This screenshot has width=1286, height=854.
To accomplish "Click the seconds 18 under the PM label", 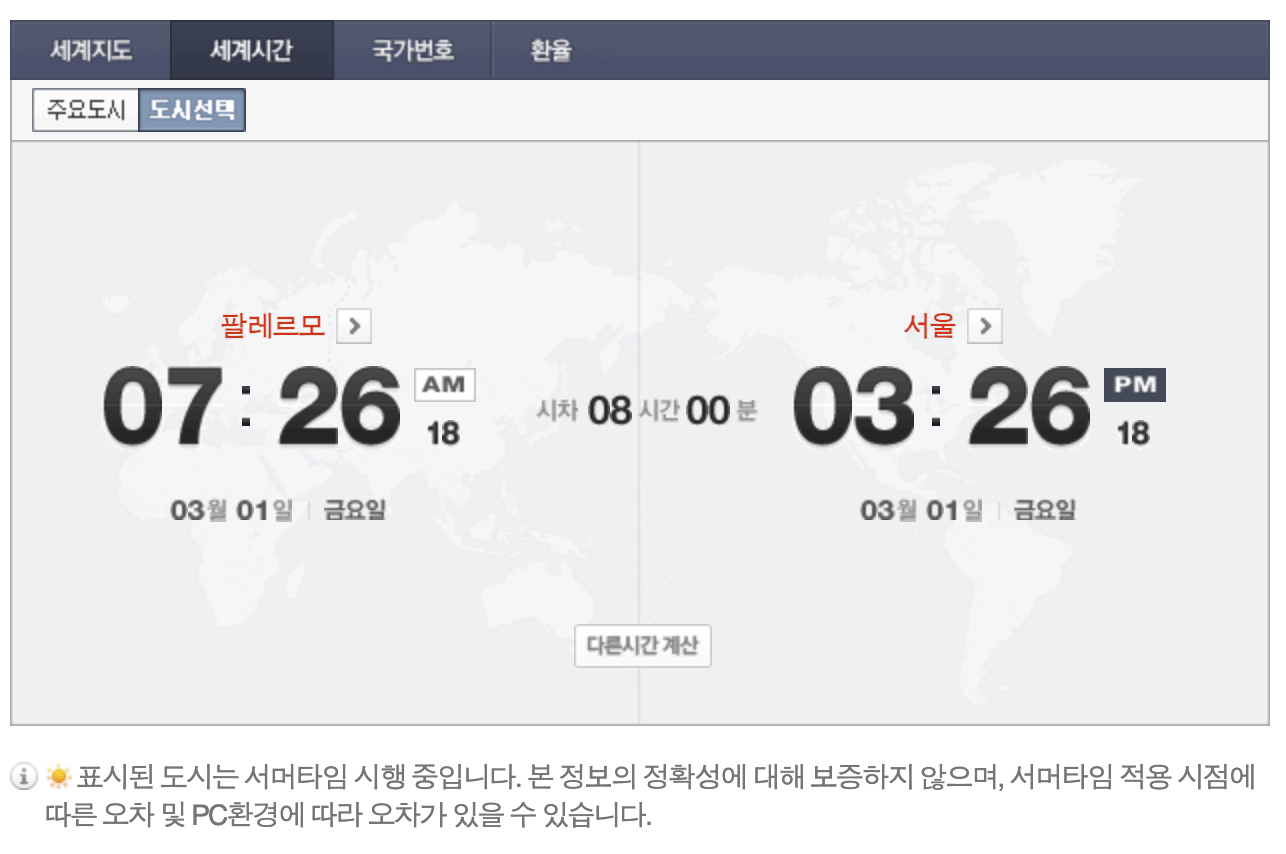I will tap(1133, 434).
